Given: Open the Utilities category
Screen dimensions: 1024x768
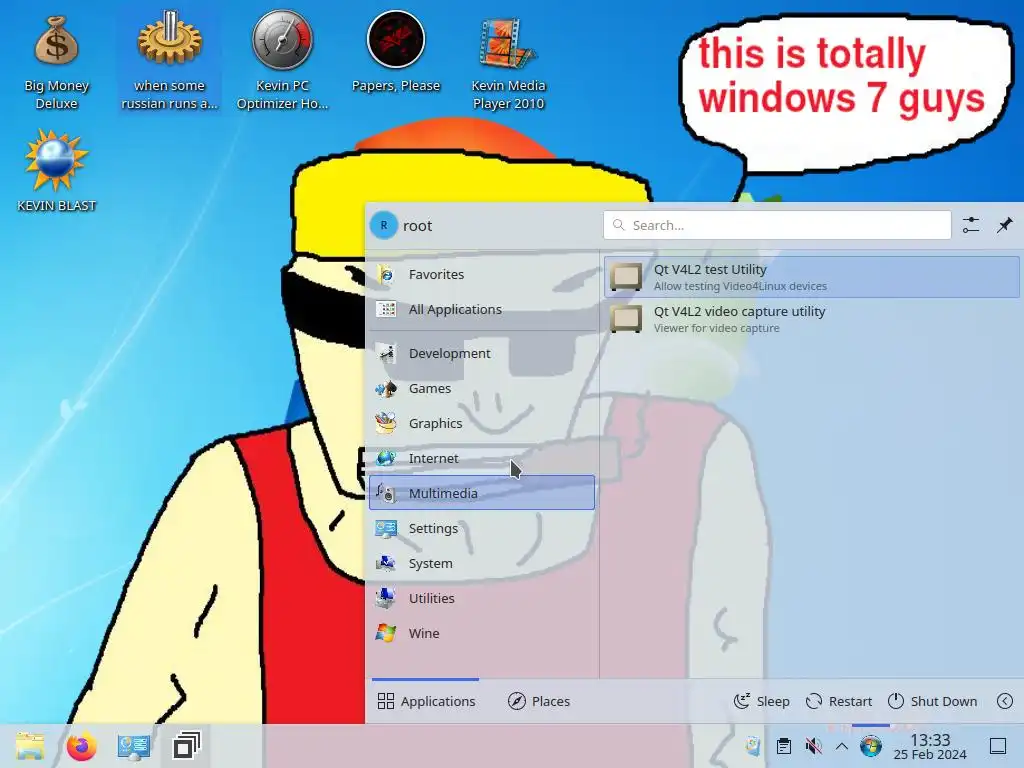Looking at the screenshot, I should [x=482, y=598].
